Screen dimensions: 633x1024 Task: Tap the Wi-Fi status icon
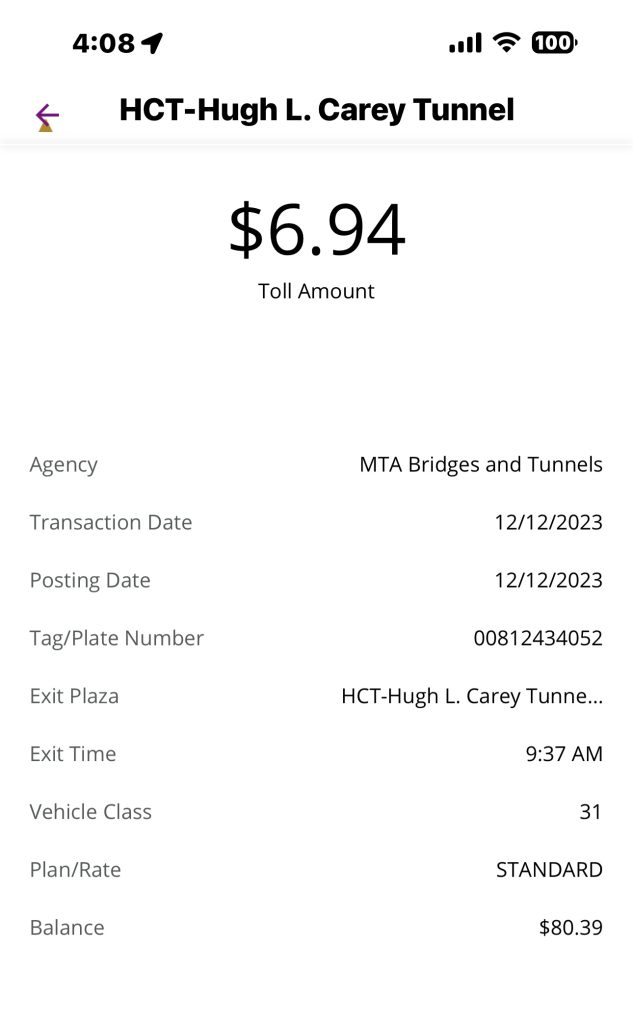click(x=507, y=43)
